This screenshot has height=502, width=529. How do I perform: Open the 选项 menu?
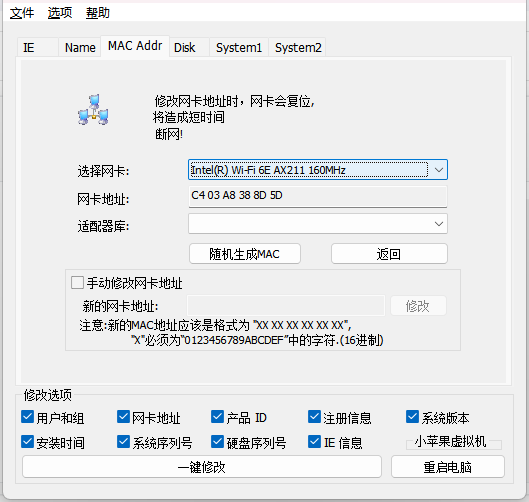point(60,13)
